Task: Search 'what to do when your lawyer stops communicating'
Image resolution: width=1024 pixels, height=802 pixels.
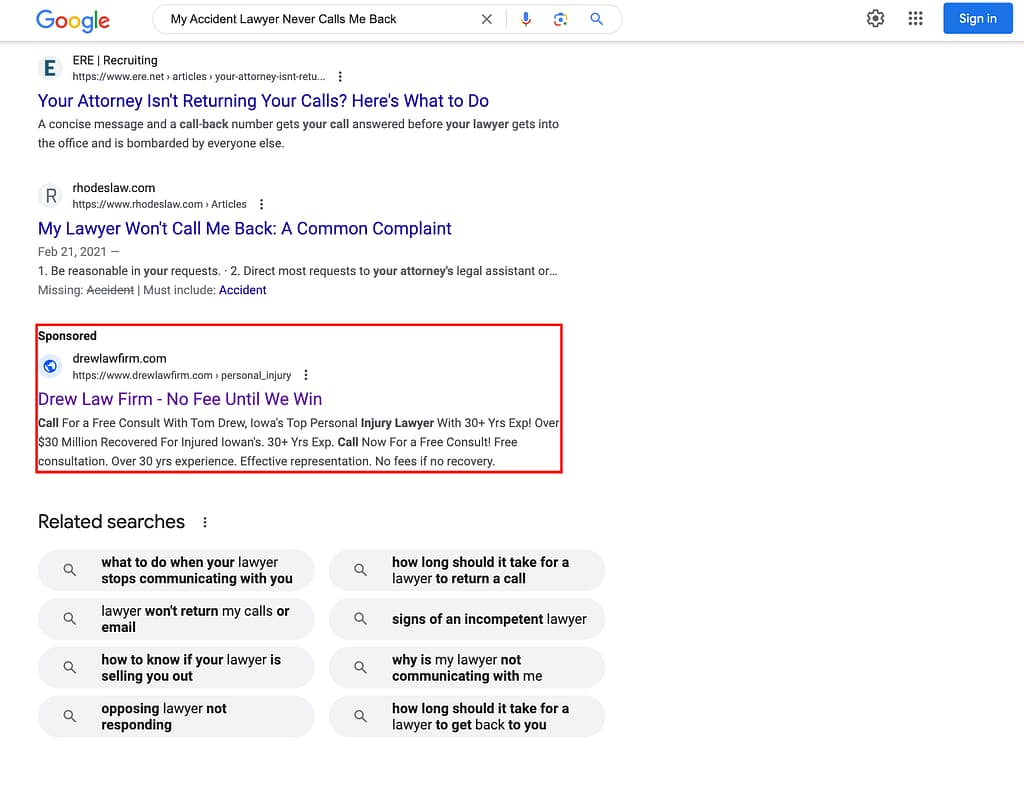Action: coord(176,570)
